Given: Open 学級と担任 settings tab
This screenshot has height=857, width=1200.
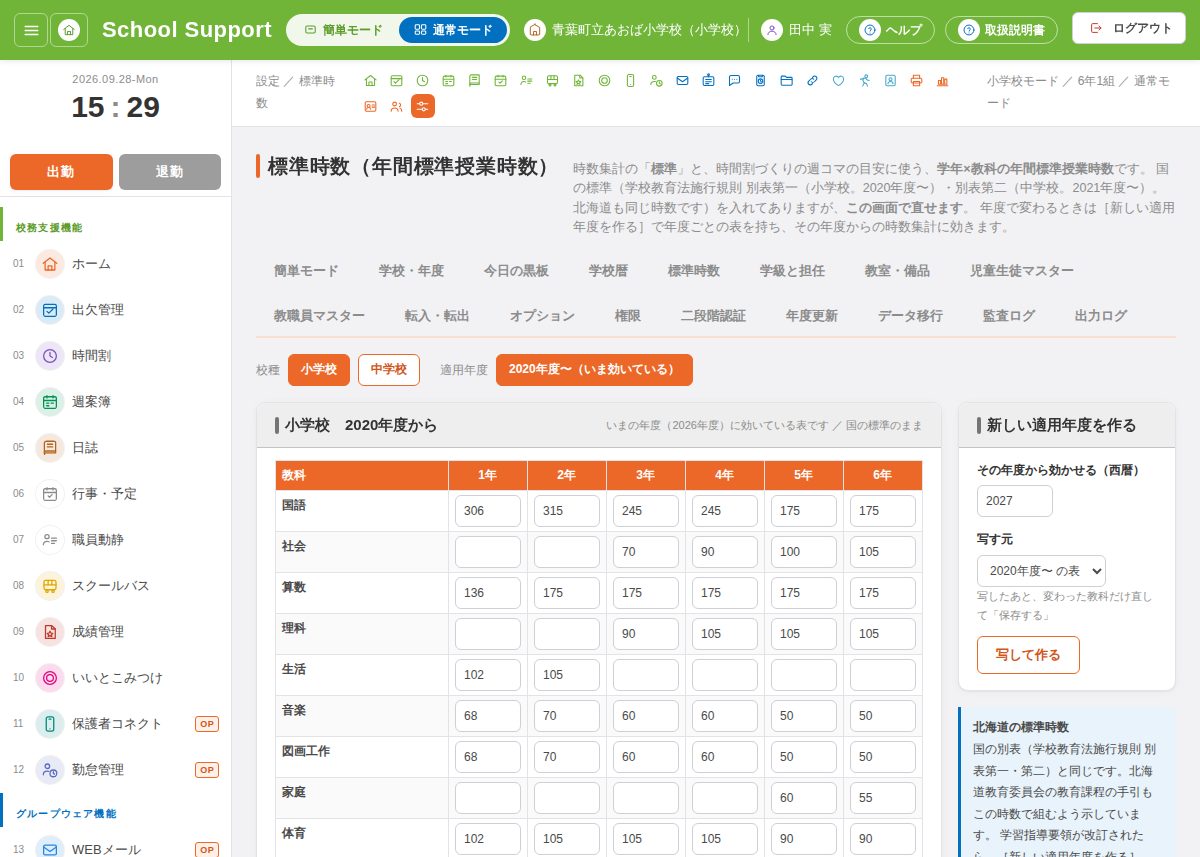Looking at the screenshot, I should pyautogui.click(x=792, y=271).
